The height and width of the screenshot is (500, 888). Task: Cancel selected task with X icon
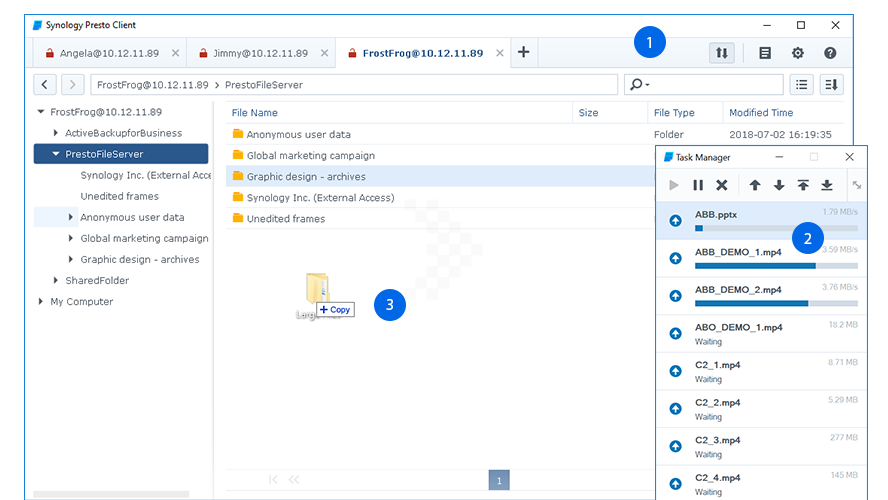pyautogui.click(x=722, y=185)
